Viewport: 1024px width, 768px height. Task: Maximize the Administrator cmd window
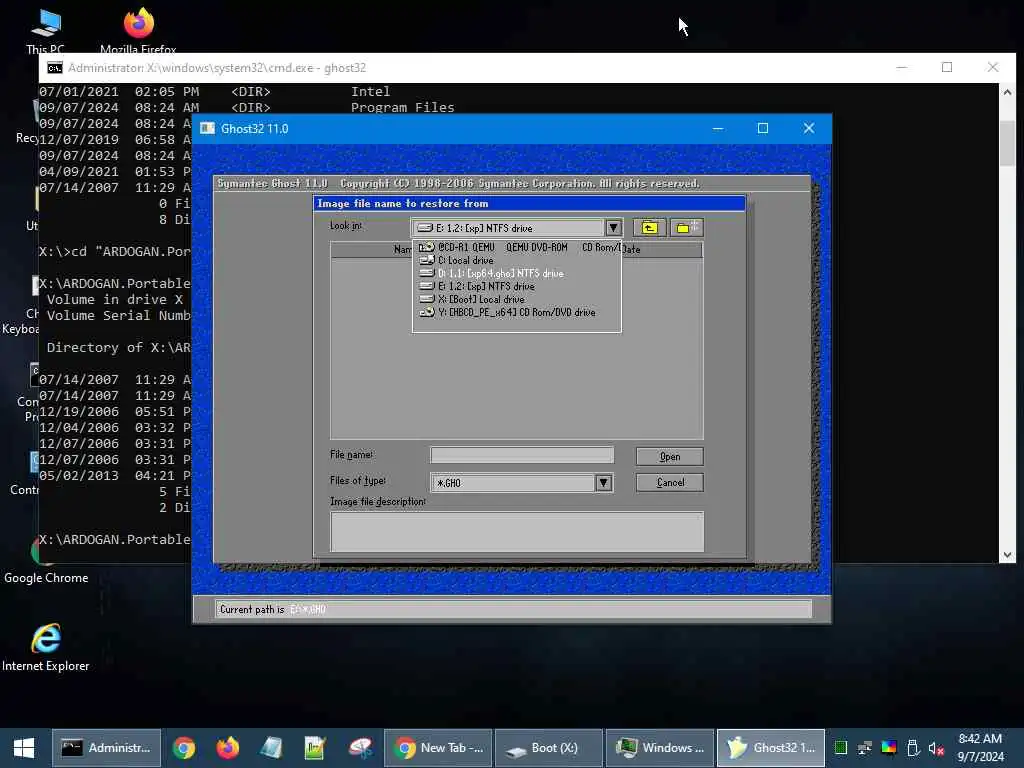[x=947, y=67]
